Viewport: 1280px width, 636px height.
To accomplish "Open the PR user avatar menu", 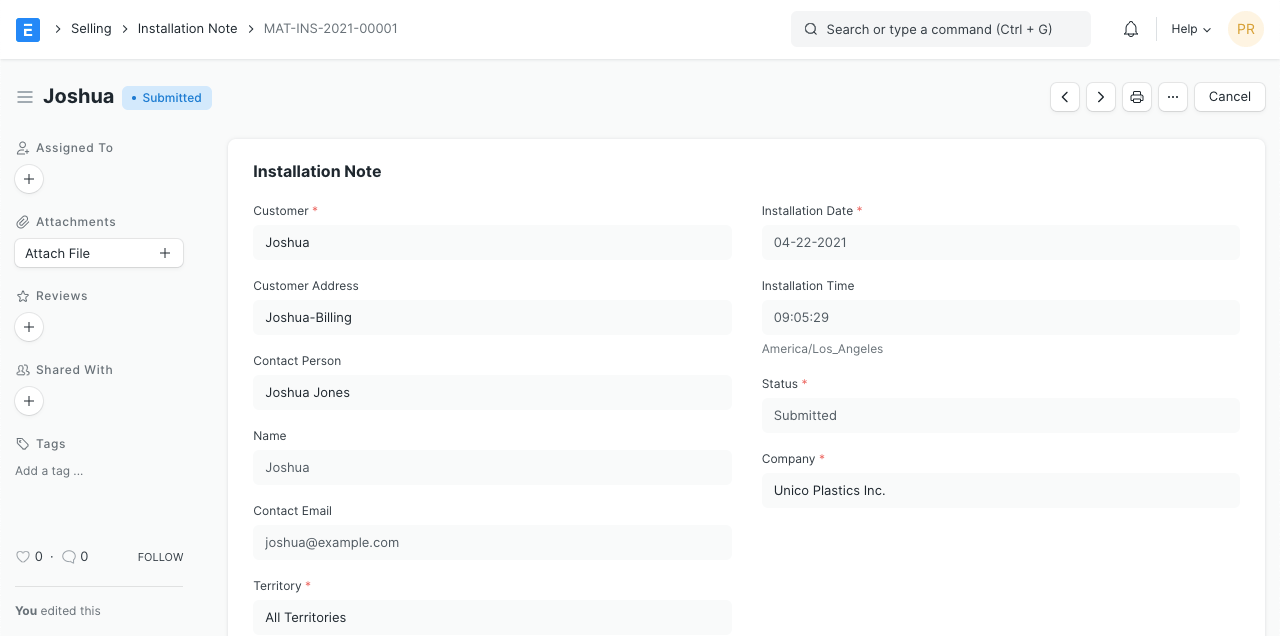I will (1246, 29).
